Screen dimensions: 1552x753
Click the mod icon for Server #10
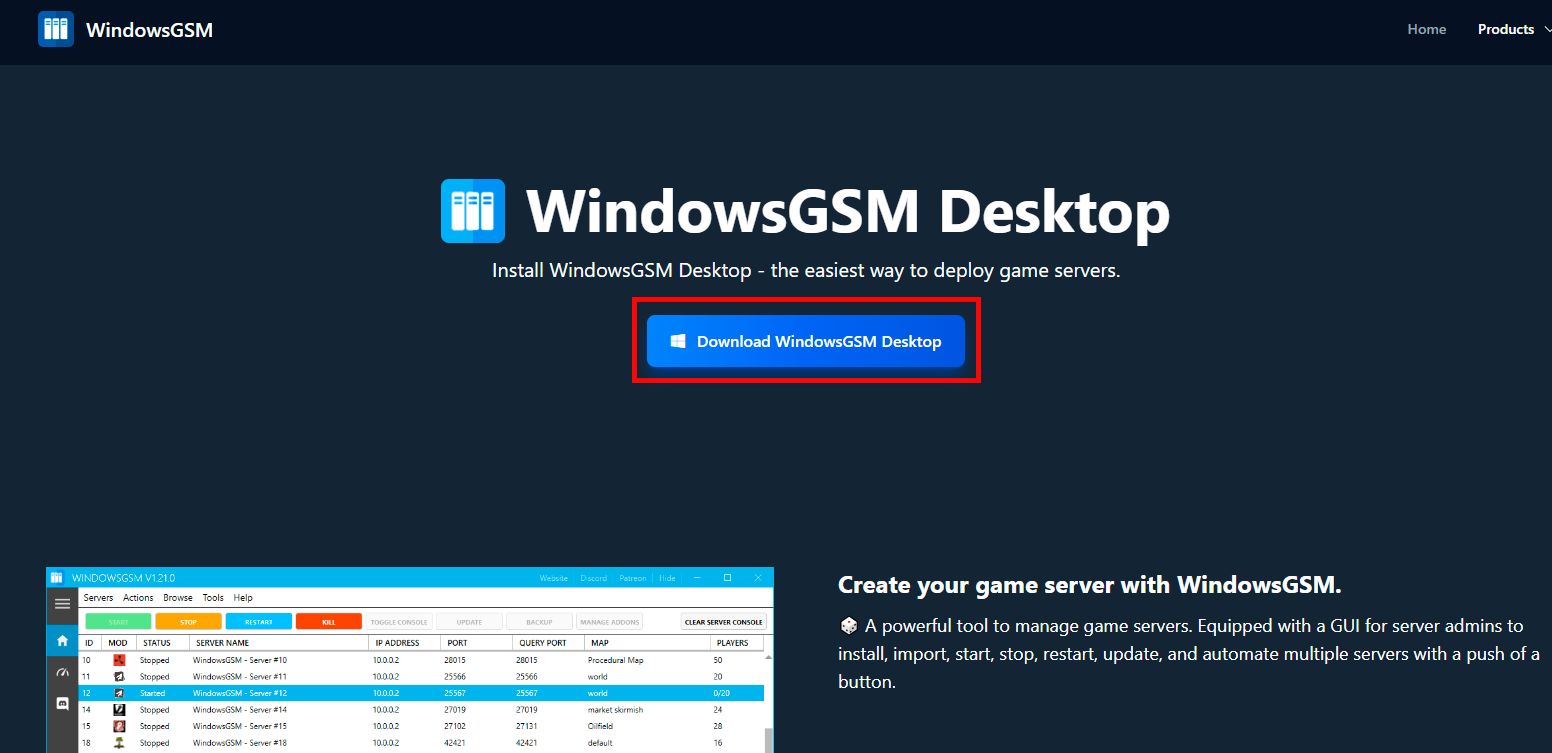click(119, 660)
